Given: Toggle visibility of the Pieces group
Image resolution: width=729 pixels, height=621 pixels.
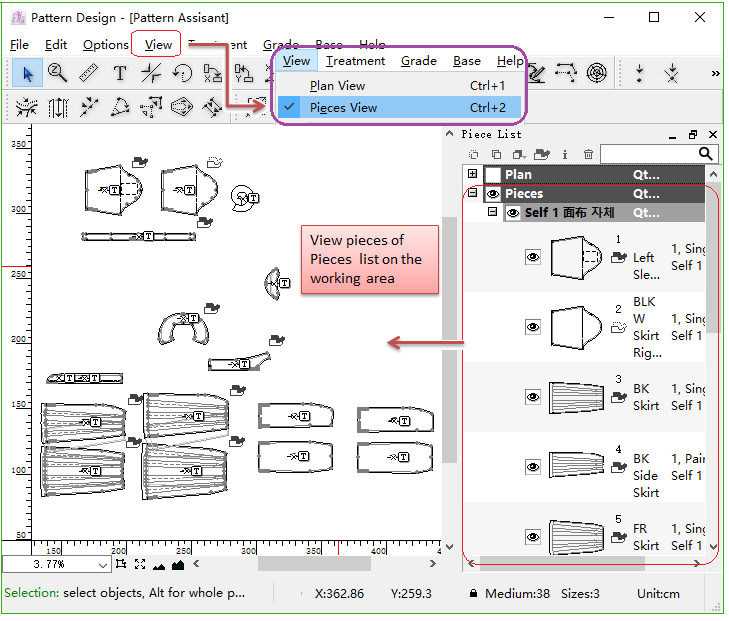Looking at the screenshot, I should point(493,193).
